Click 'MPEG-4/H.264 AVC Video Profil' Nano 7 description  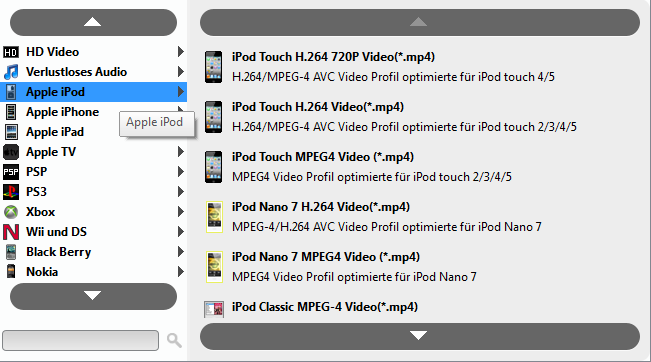pos(387,227)
